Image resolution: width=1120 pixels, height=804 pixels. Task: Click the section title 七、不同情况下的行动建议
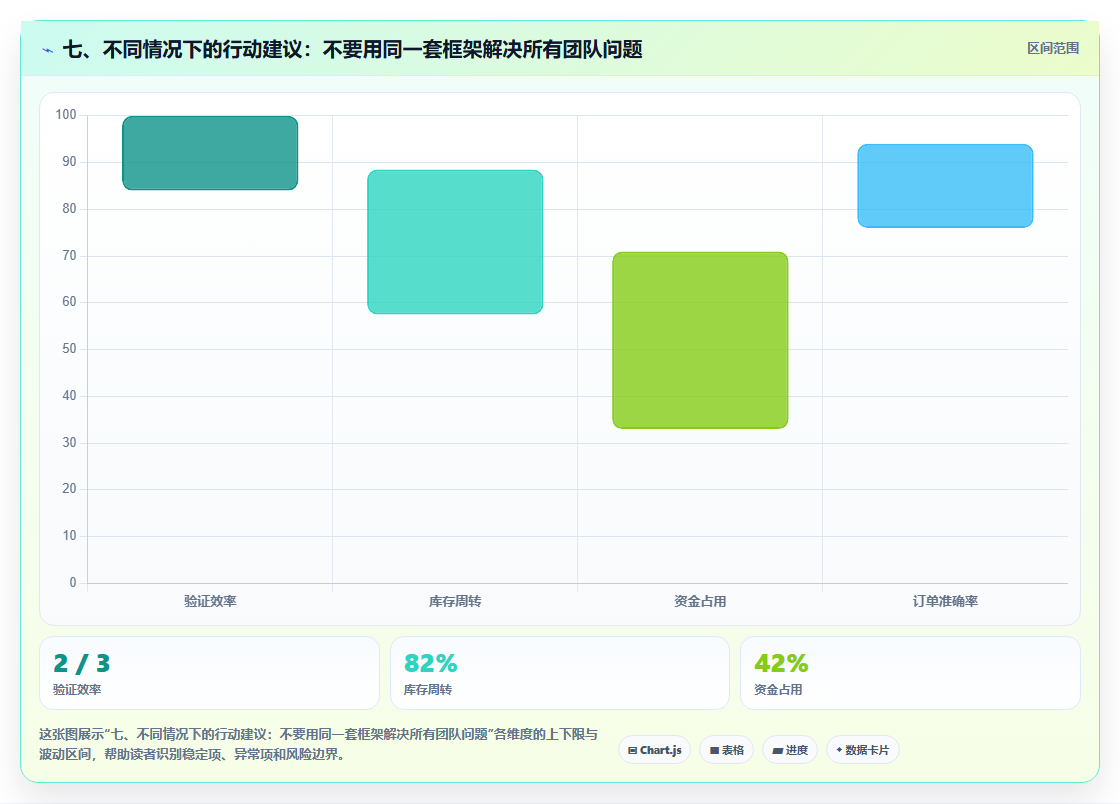click(x=353, y=49)
